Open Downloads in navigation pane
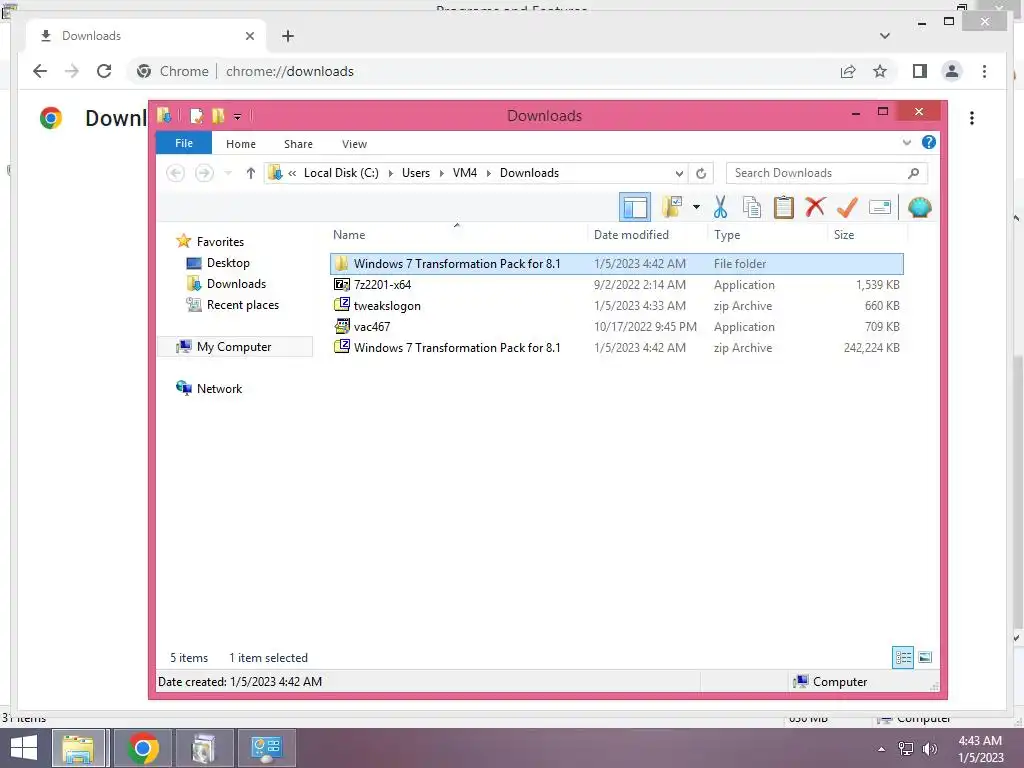 (236, 283)
